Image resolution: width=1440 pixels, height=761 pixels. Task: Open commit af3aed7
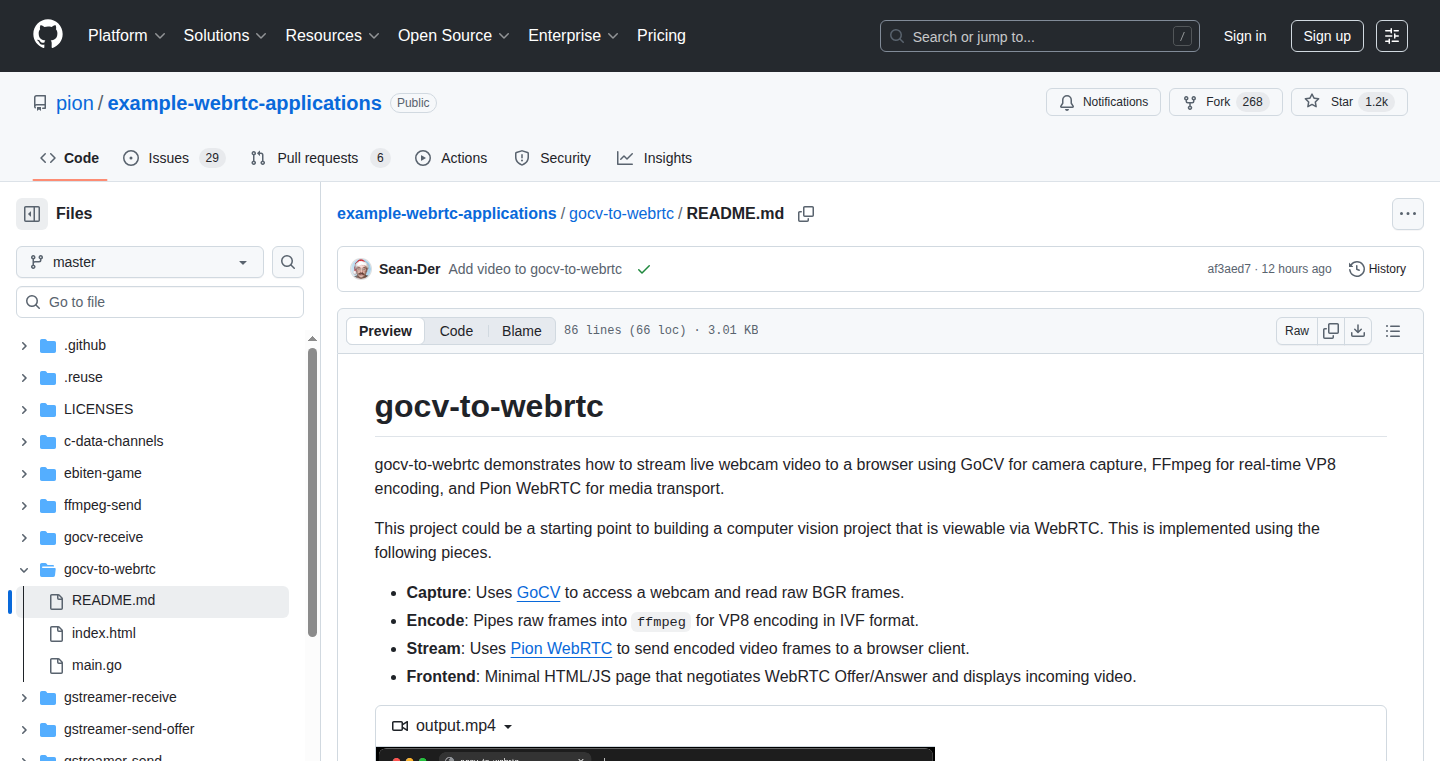pos(1229,269)
